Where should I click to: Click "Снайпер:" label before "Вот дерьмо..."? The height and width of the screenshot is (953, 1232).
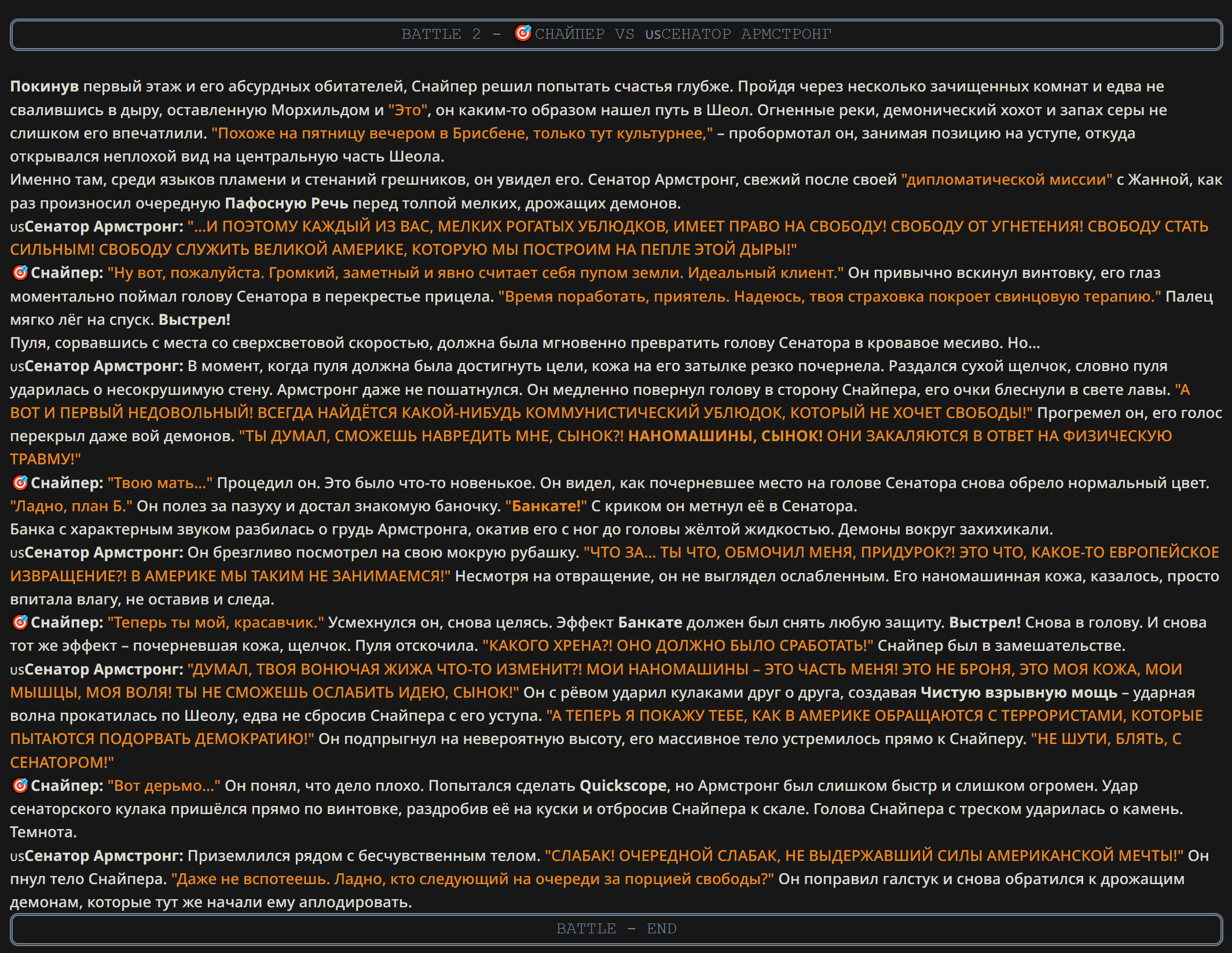point(67,786)
